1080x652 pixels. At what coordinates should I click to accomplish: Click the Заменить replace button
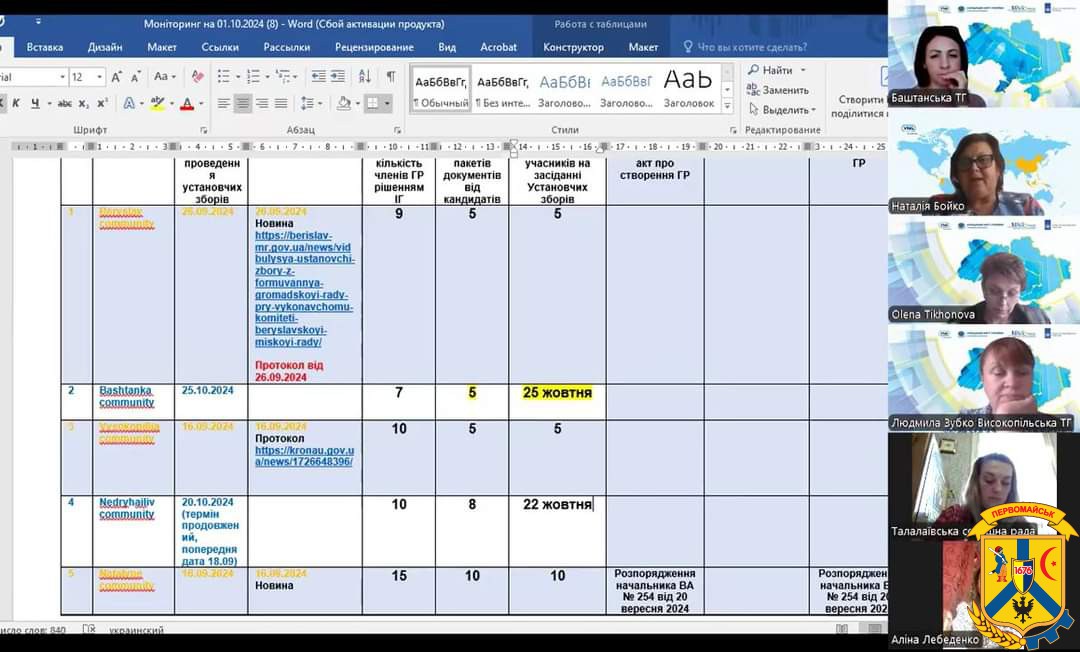778,90
